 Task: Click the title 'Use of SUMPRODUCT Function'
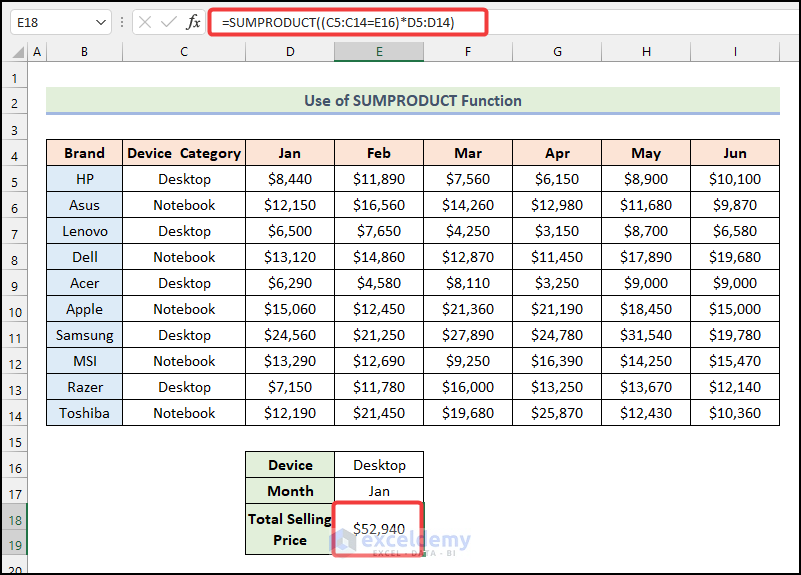pos(413,101)
